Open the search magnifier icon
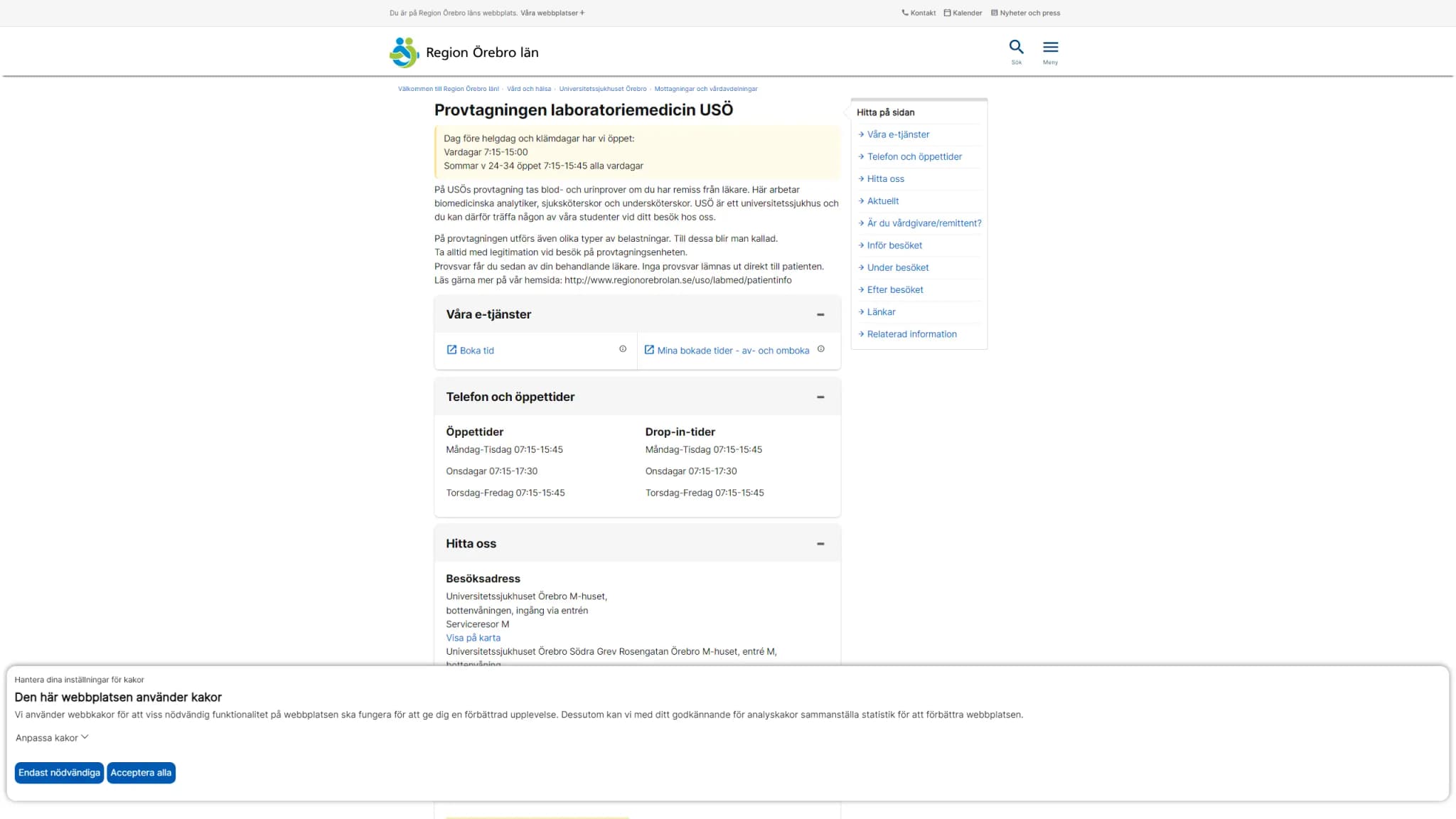Image resolution: width=1456 pixels, height=819 pixels. [x=1016, y=47]
